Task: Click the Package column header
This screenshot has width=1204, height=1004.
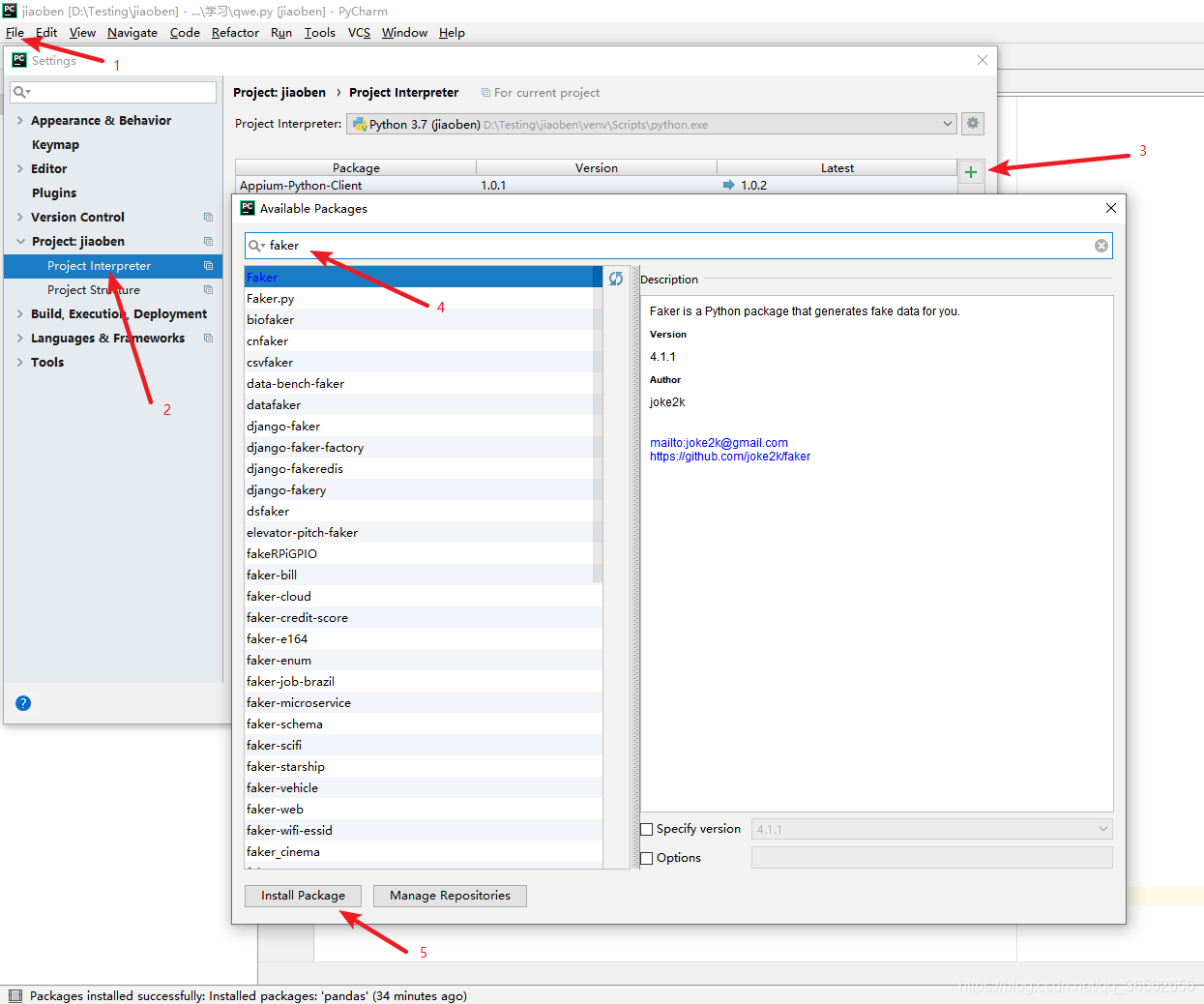Action: [x=356, y=168]
